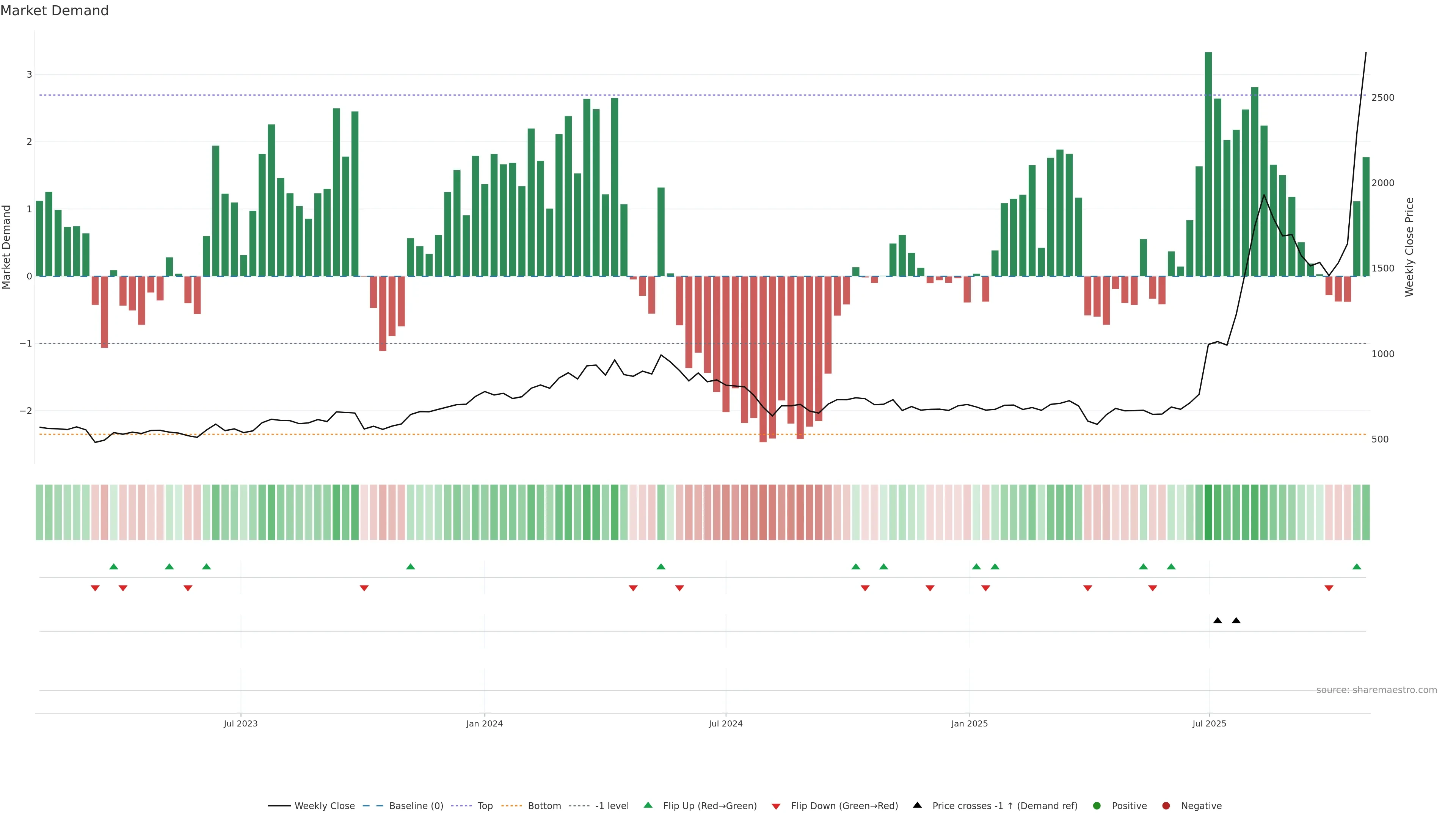Click the Negative red circle legend icon
Image resolution: width=1456 pixels, height=819 pixels.
tap(1166, 806)
